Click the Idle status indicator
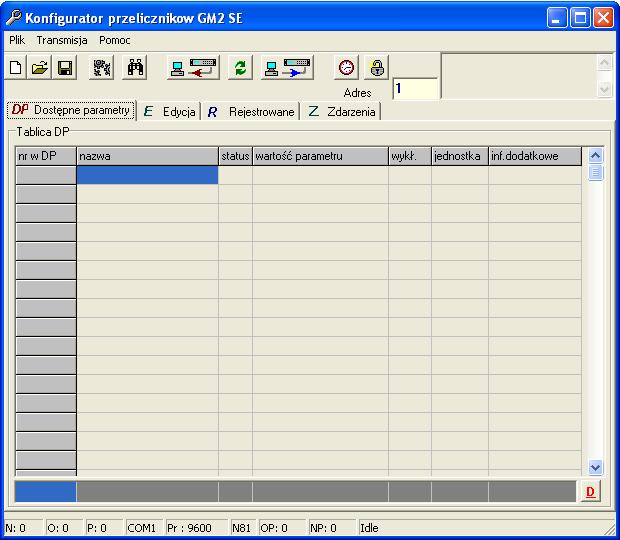The height and width of the screenshot is (540, 620). pos(369,528)
